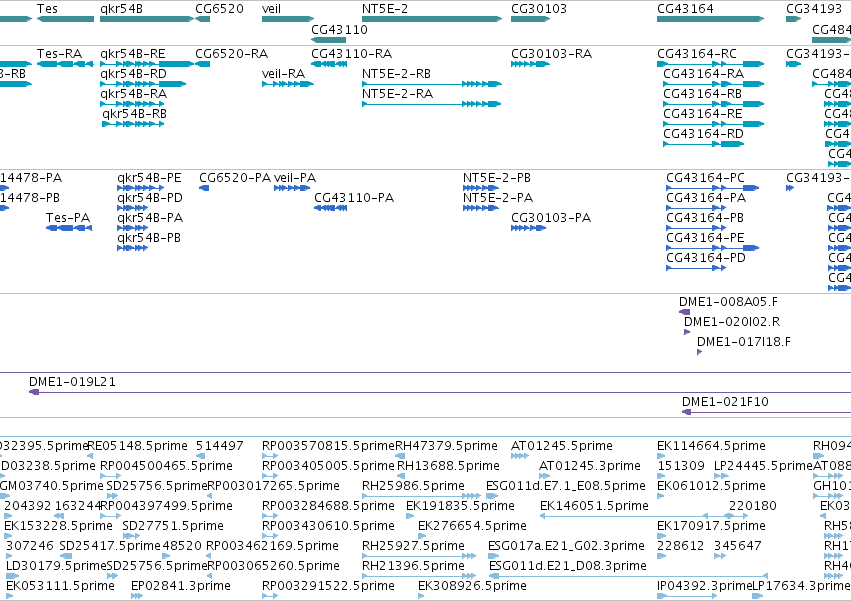Select the CG43164 gene label

tap(685, 9)
